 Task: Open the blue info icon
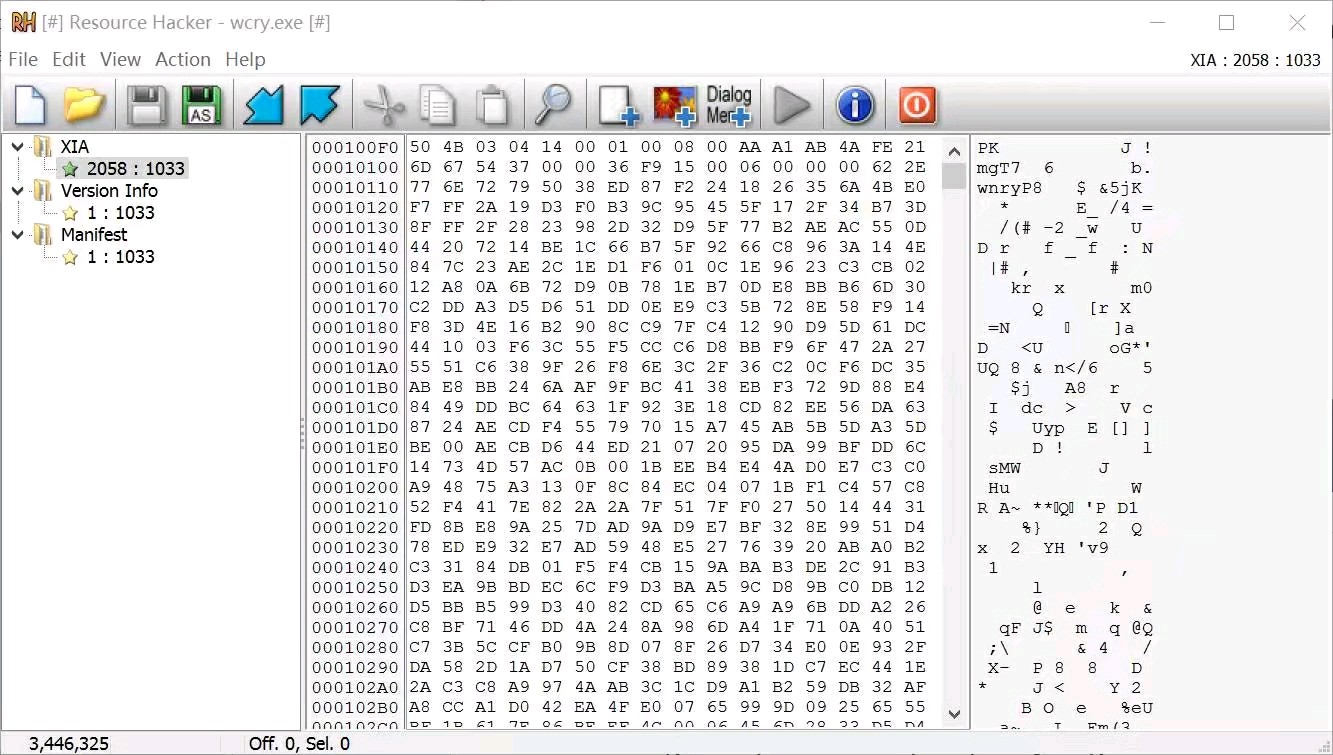855,105
